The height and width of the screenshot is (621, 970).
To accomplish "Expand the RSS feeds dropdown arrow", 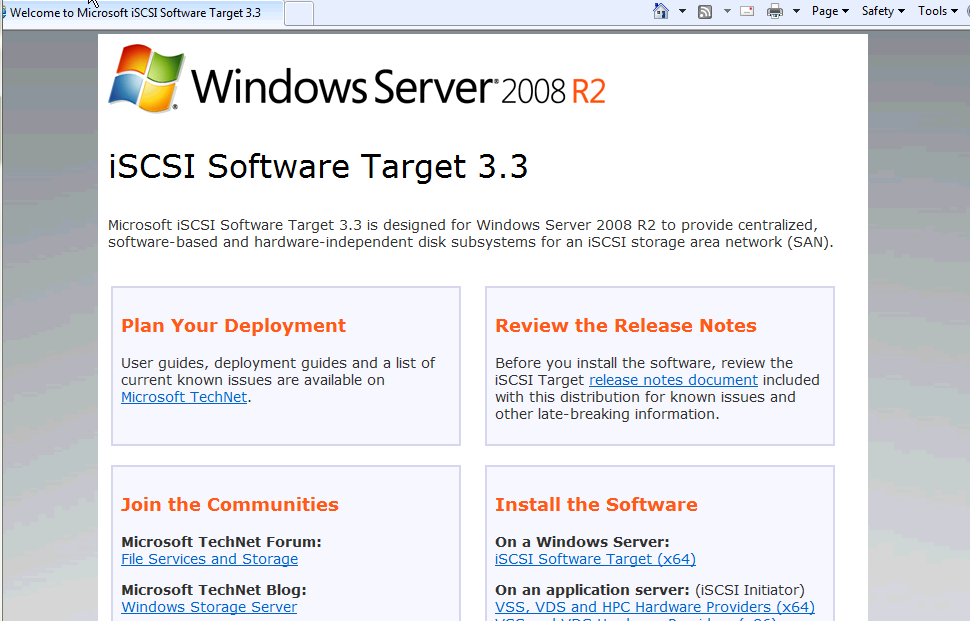I will (x=728, y=11).
